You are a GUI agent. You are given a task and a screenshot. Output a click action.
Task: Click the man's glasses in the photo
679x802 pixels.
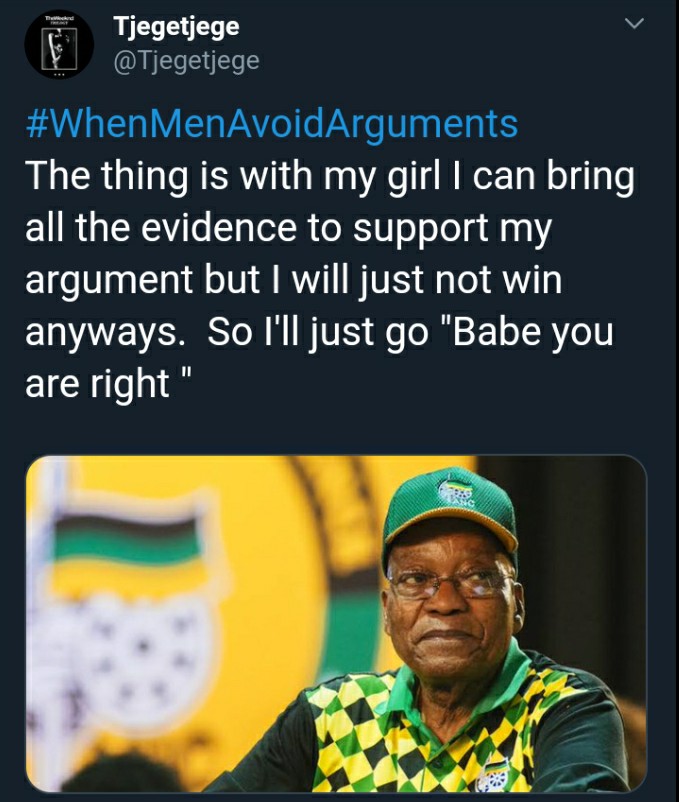(x=450, y=582)
